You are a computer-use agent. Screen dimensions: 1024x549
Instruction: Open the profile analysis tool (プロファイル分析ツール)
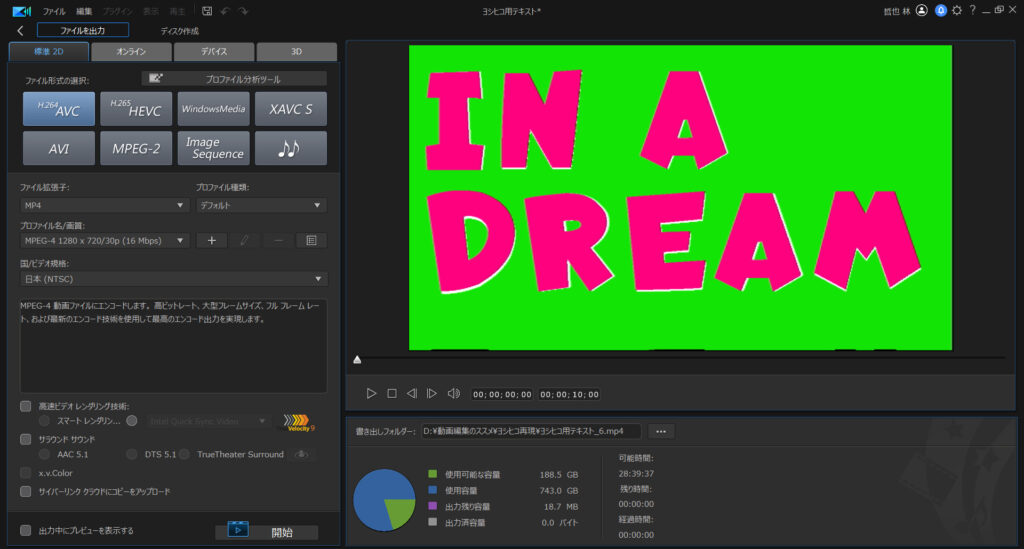point(234,79)
